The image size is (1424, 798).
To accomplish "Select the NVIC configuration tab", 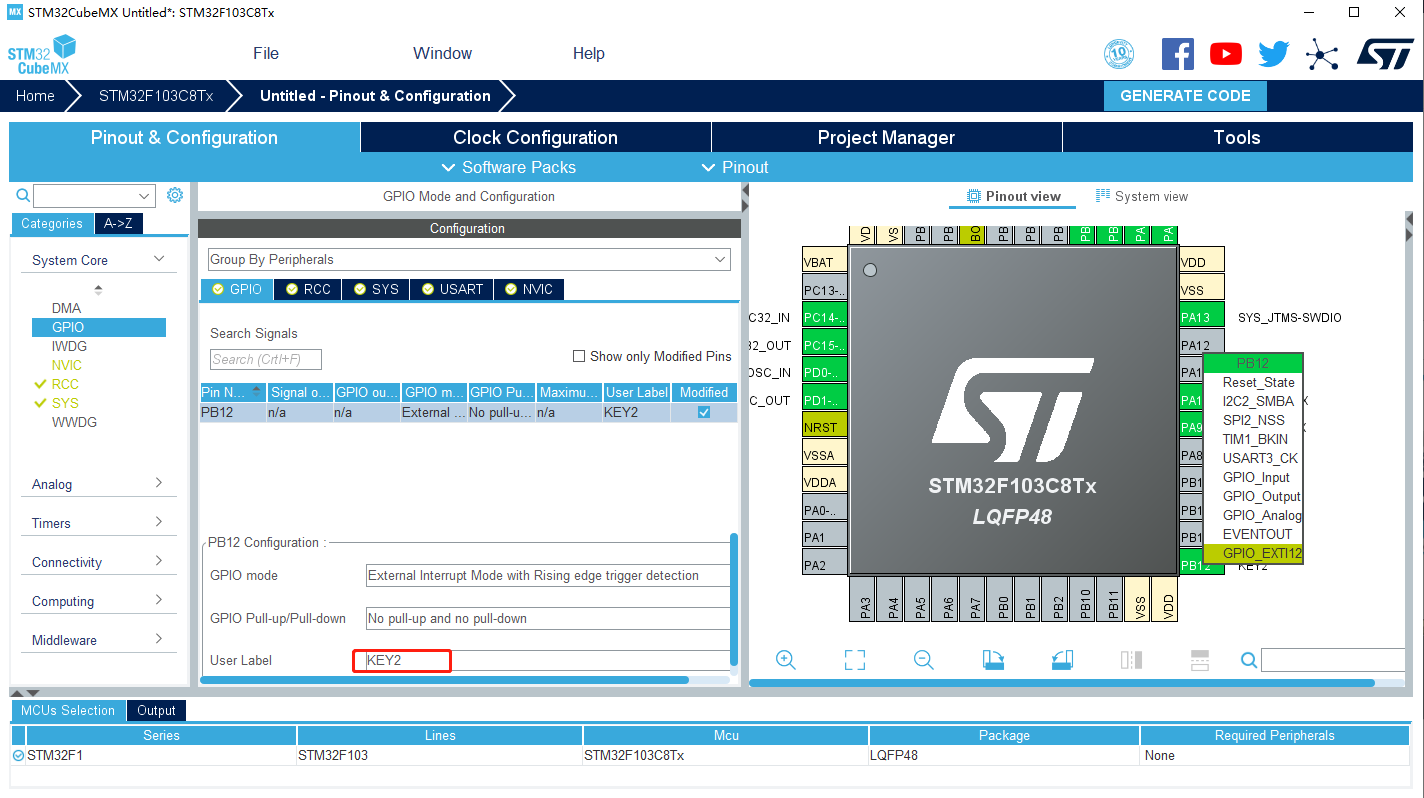I will [528, 289].
